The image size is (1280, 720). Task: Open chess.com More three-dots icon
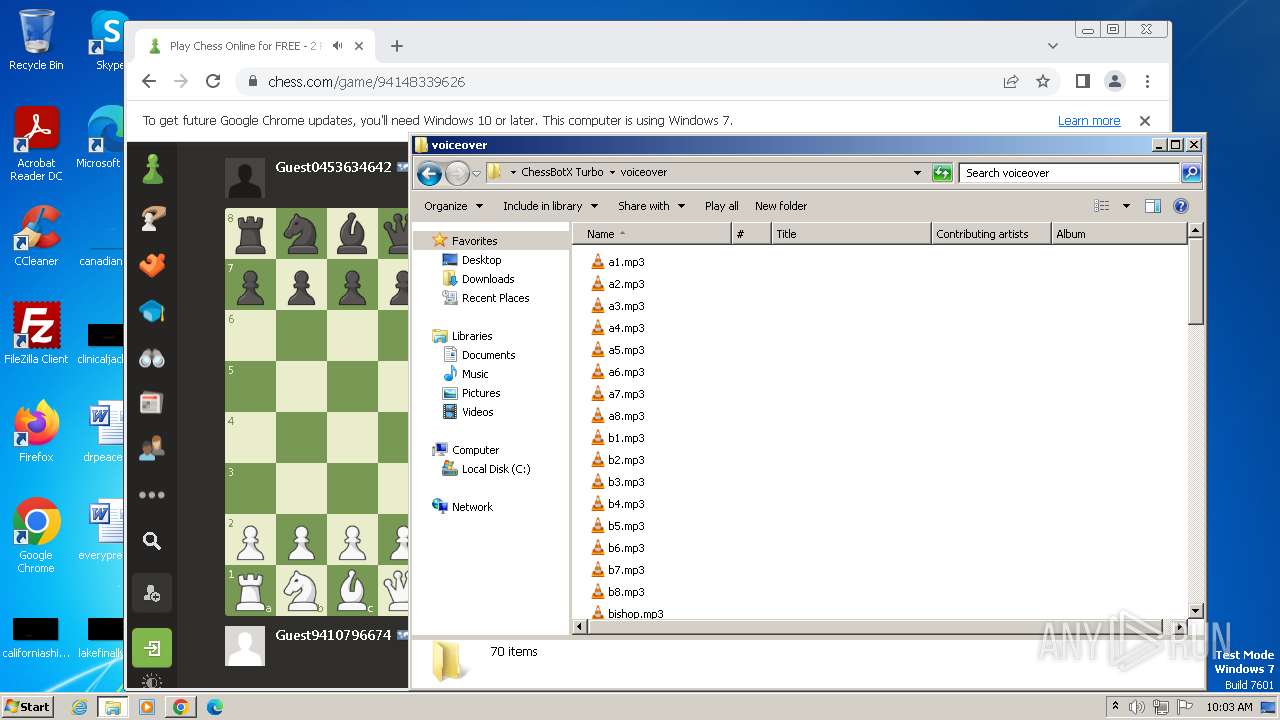(x=152, y=495)
